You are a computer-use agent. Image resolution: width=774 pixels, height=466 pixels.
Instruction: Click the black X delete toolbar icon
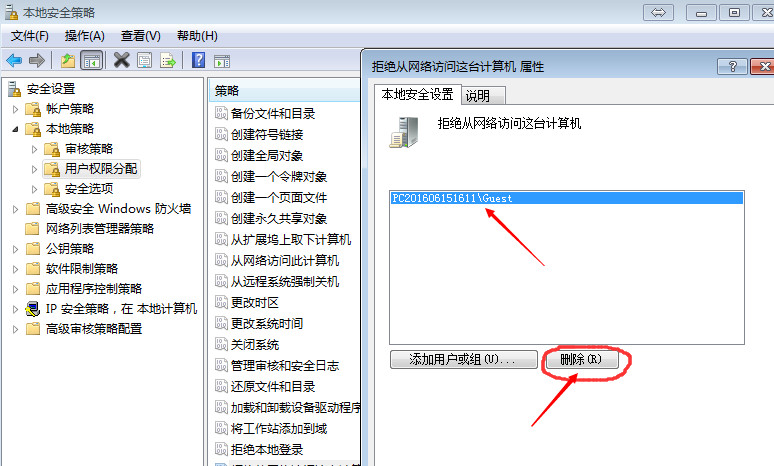point(121,60)
